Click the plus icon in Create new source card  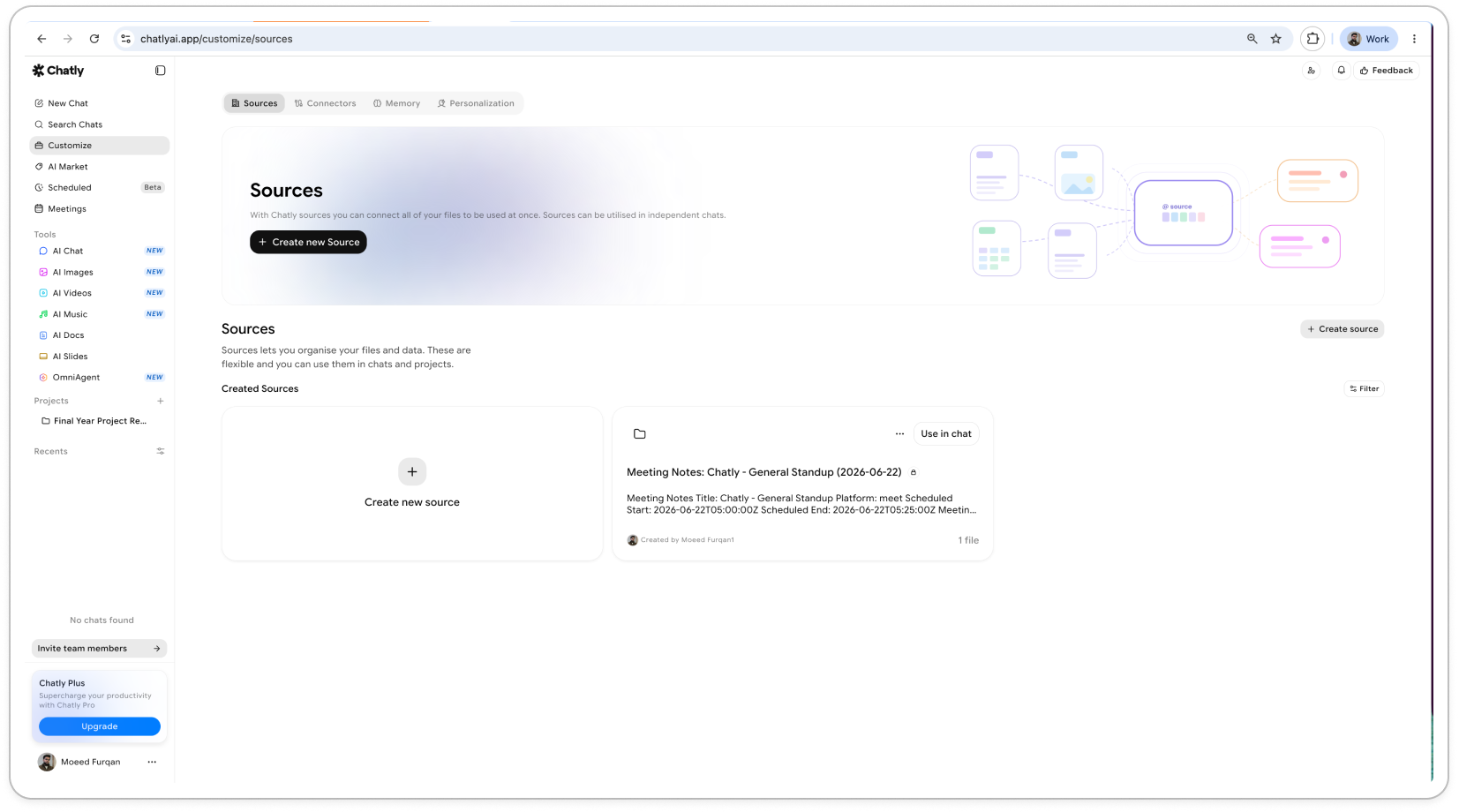pyautogui.click(x=412, y=471)
